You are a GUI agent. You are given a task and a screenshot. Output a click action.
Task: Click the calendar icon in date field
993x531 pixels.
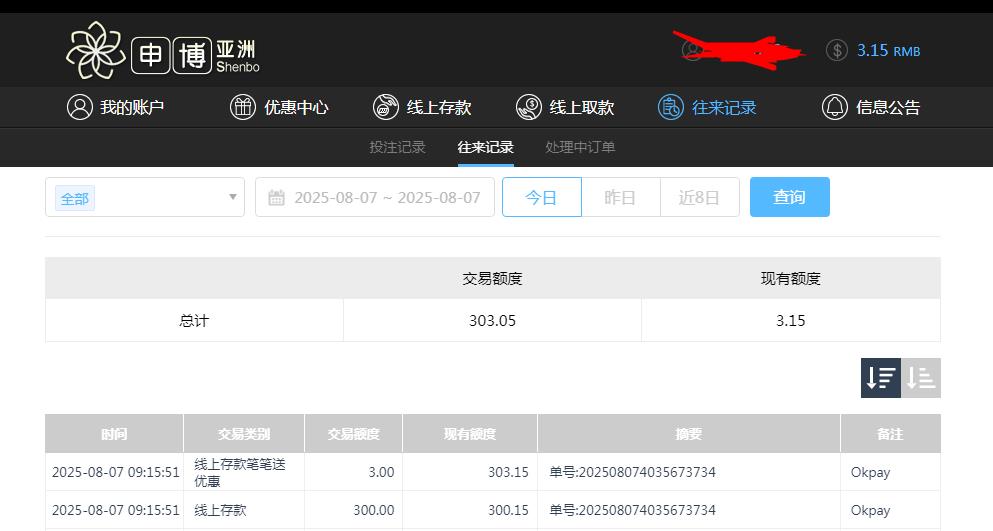coord(276,198)
